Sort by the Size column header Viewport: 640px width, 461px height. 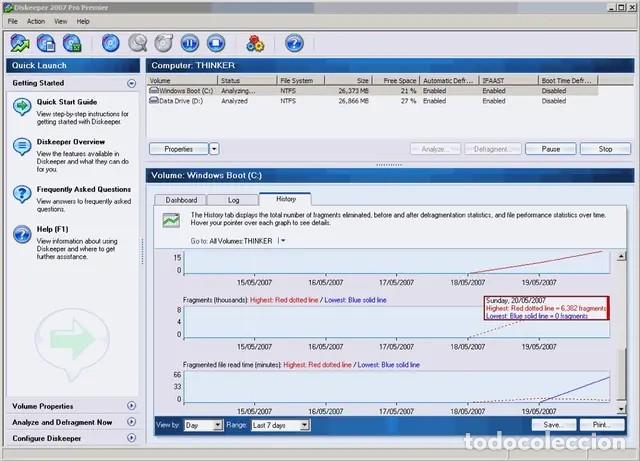click(348, 80)
